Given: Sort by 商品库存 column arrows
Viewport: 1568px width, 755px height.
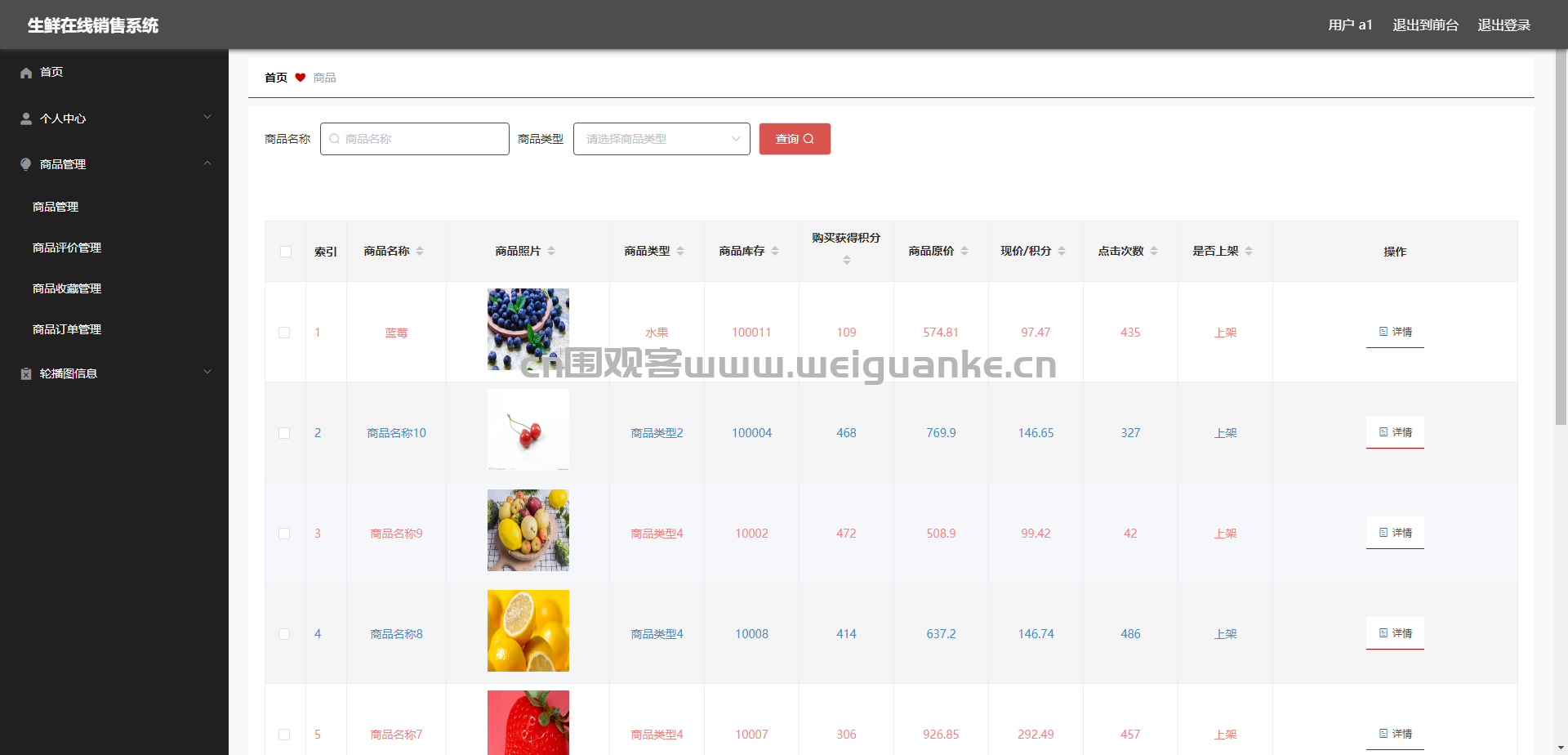Looking at the screenshot, I should [x=775, y=251].
